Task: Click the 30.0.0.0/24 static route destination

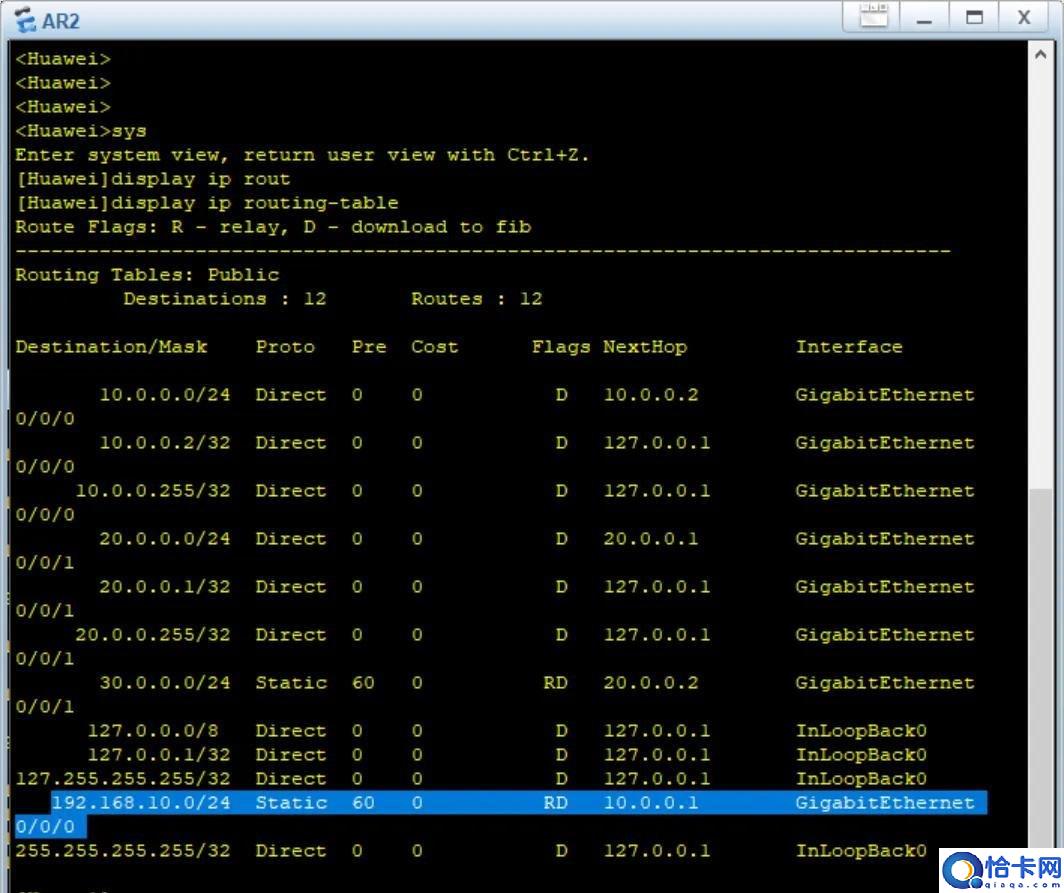Action: click(165, 683)
